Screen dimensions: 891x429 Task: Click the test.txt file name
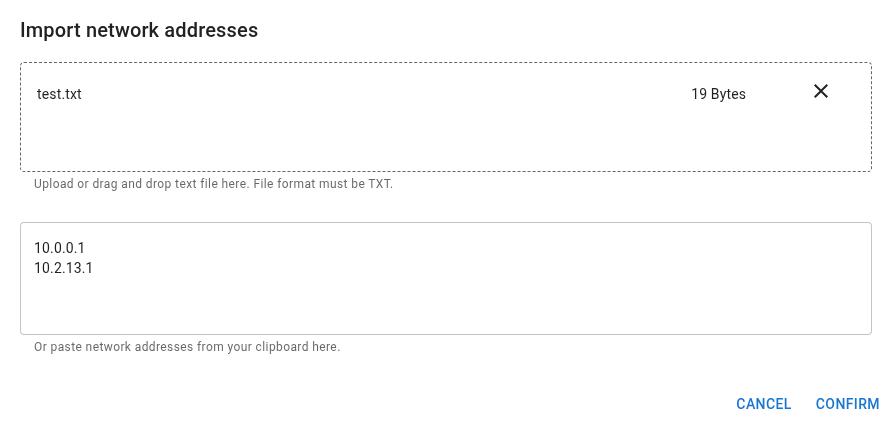click(58, 94)
